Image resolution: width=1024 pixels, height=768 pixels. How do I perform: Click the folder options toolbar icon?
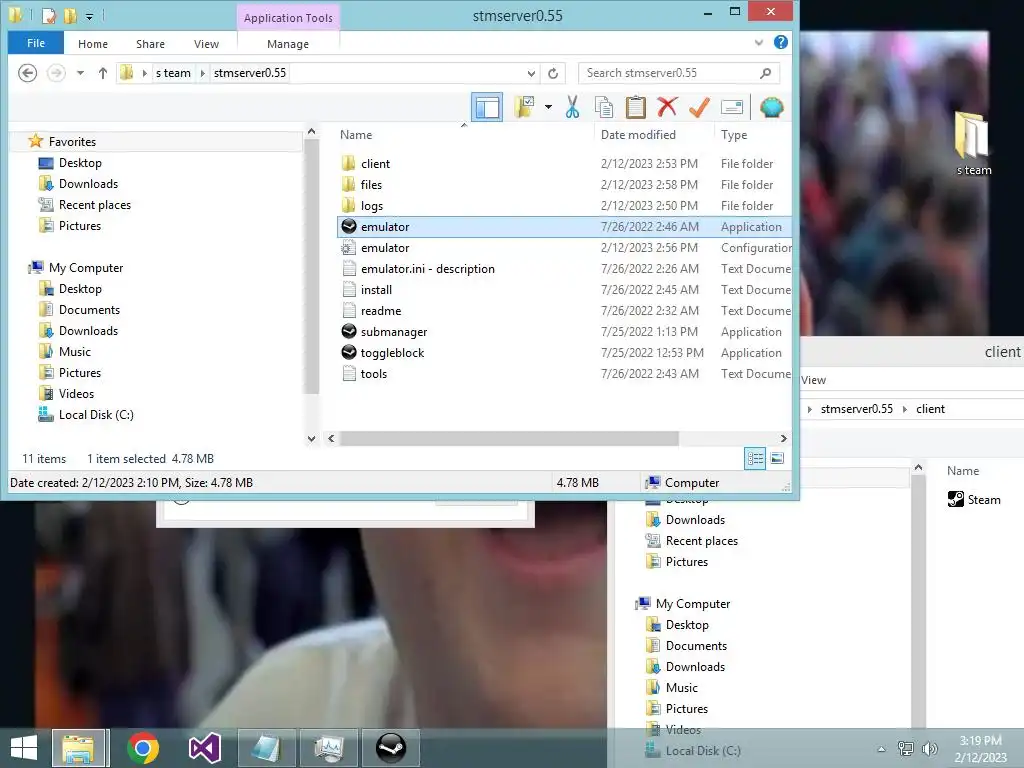524,107
